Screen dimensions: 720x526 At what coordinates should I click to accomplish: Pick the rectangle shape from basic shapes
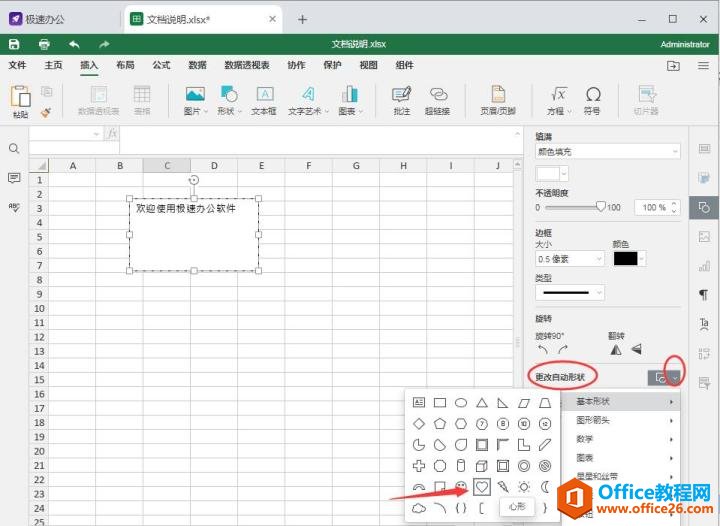440,403
